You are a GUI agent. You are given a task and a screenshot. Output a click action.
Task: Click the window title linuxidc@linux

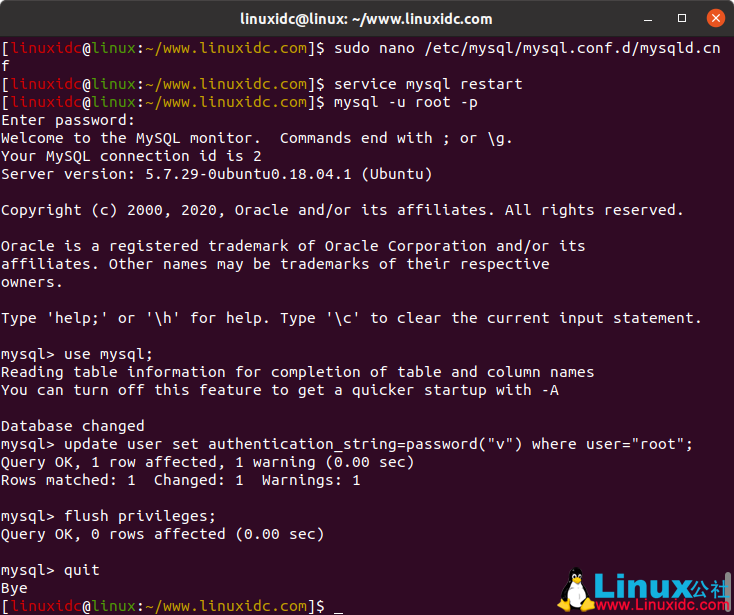coord(366,19)
